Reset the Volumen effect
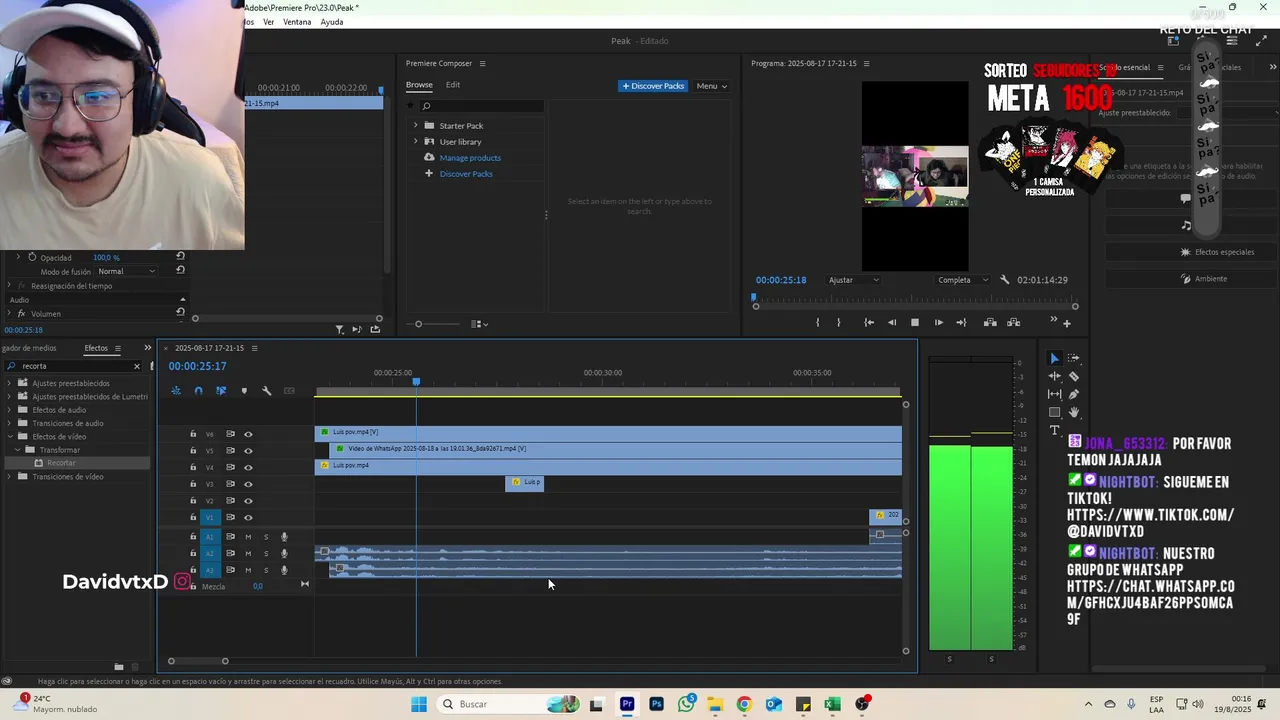The image size is (1280, 720). coord(180,313)
